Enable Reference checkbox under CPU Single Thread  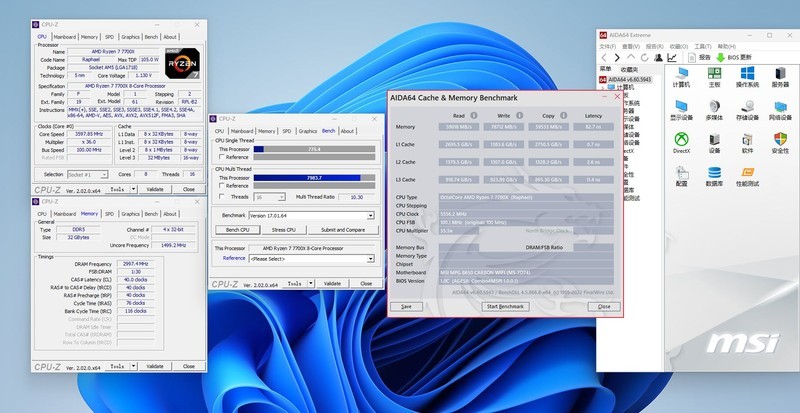(x=222, y=157)
